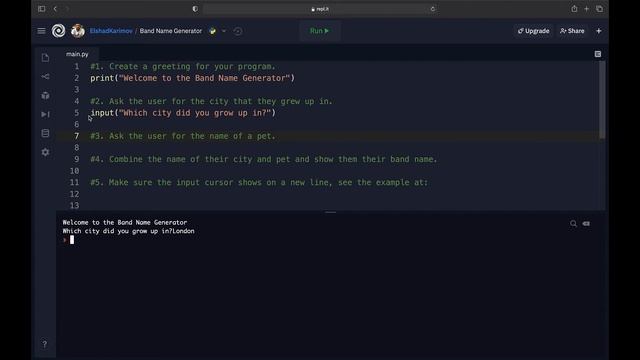Clear the console with the clear icon
The image size is (640, 360).
point(587,224)
